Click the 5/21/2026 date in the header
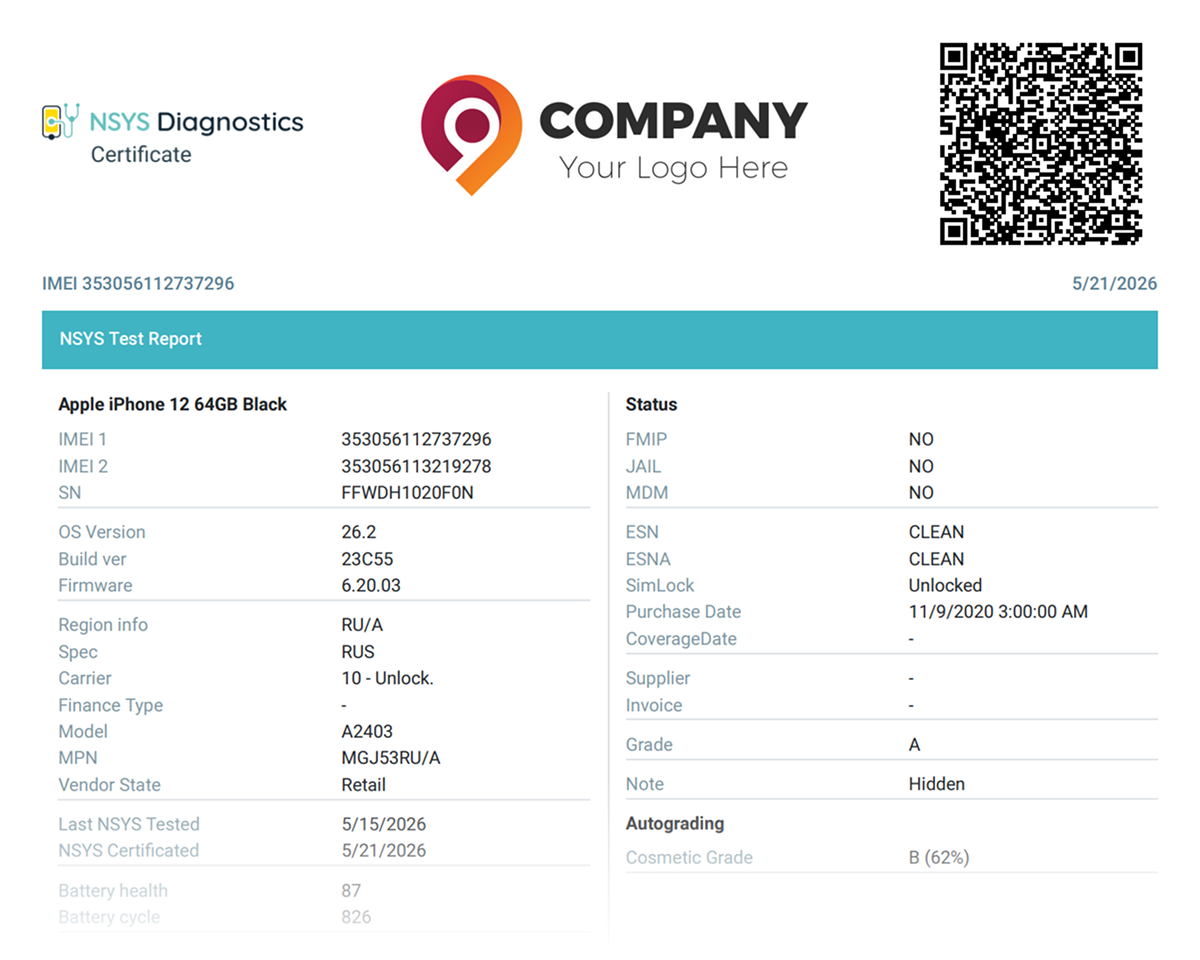Viewport: 1200px width, 960px height. (1115, 284)
